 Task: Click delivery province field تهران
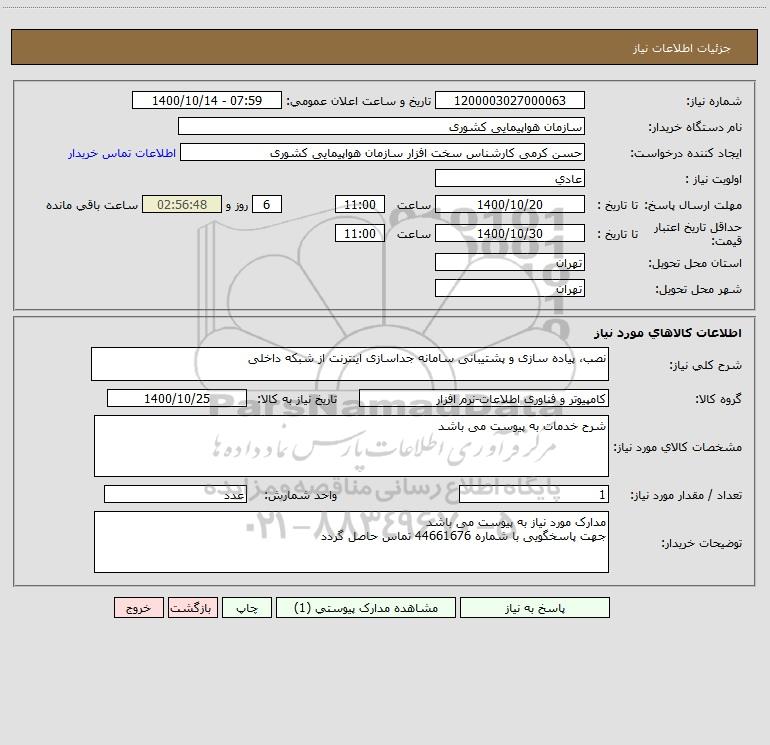[x=510, y=262]
